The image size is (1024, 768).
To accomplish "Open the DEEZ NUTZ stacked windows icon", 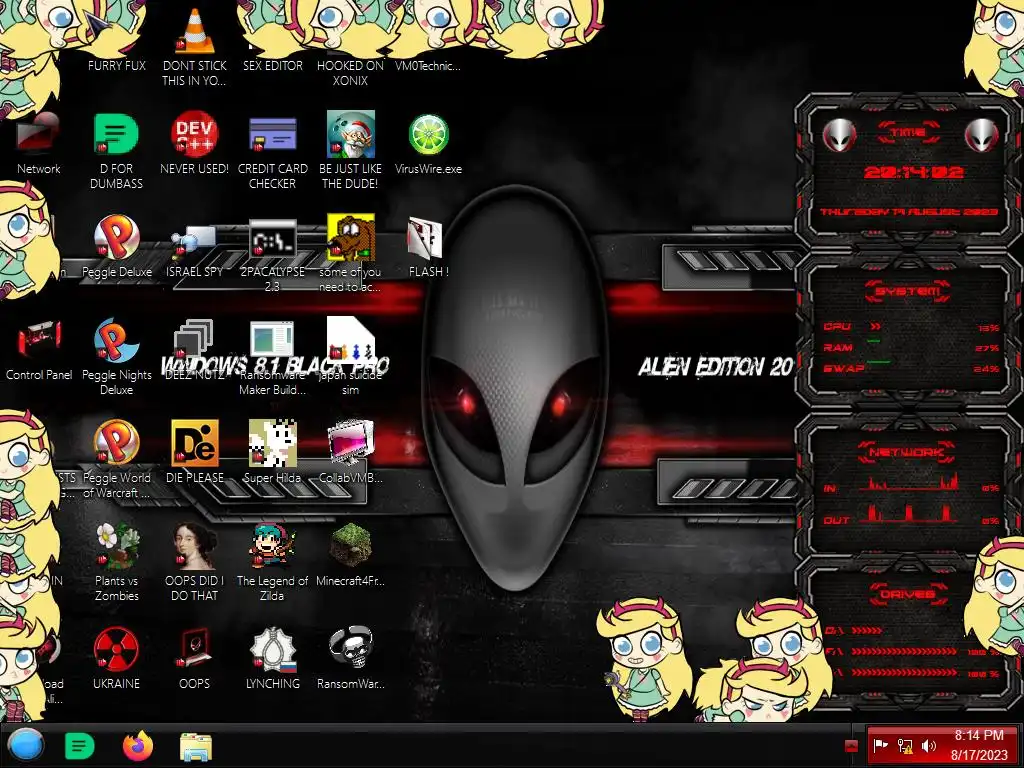I will [195, 350].
